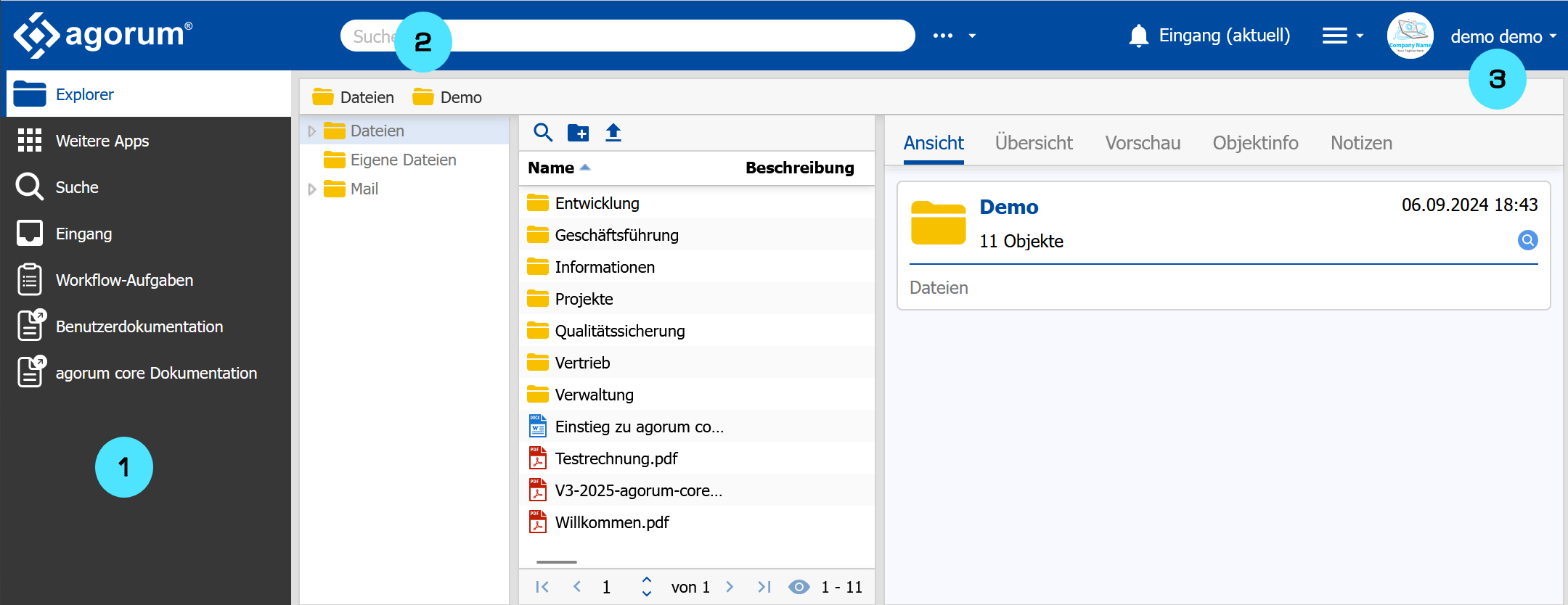Open the Verwaltung folder
The height and width of the screenshot is (605, 1568).
coord(697,395)
